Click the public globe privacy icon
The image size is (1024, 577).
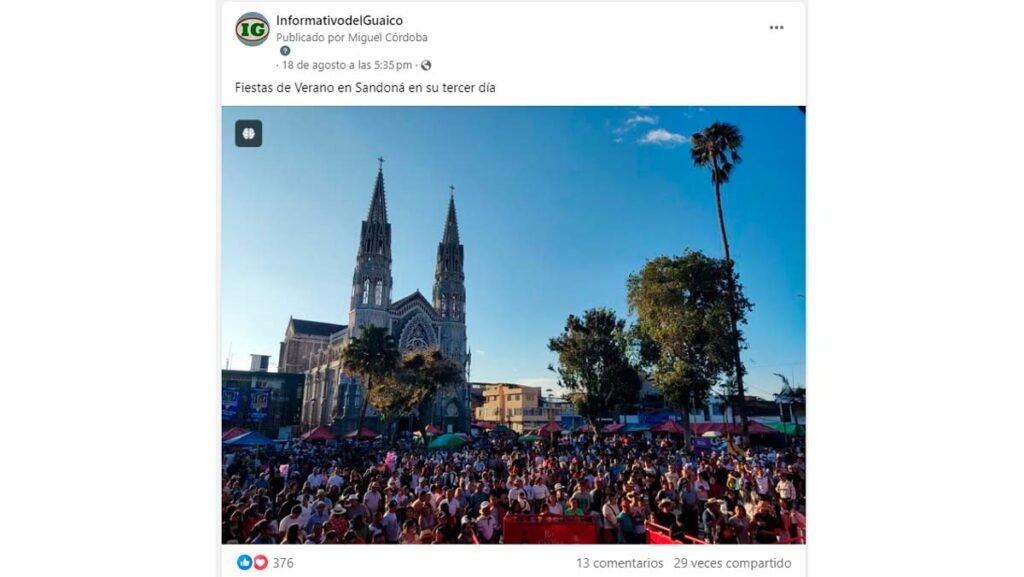tap(426, 65)
